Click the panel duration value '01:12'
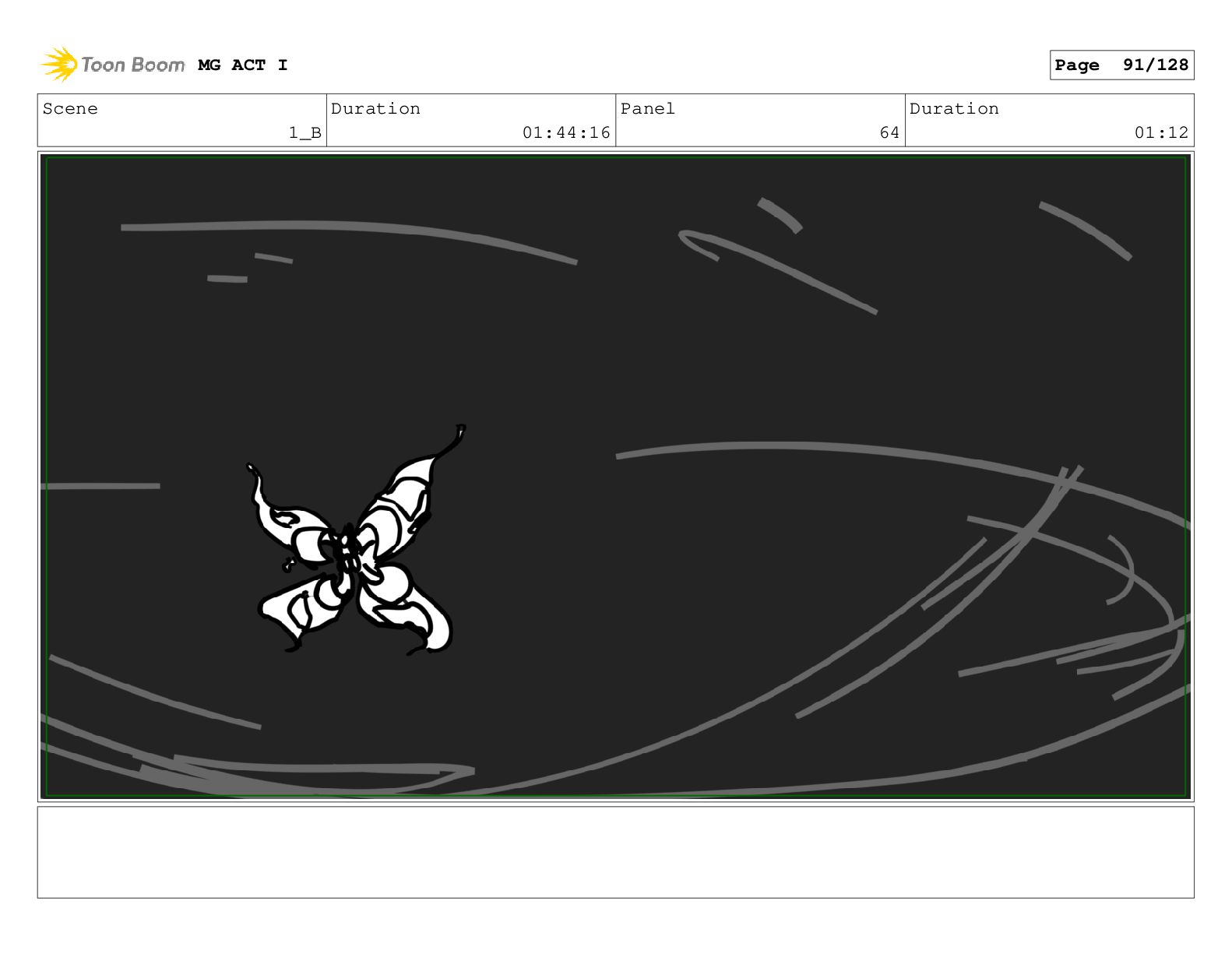This screenshot has width=1232, height=954. pyautogui.click(x=1161, y=133)
